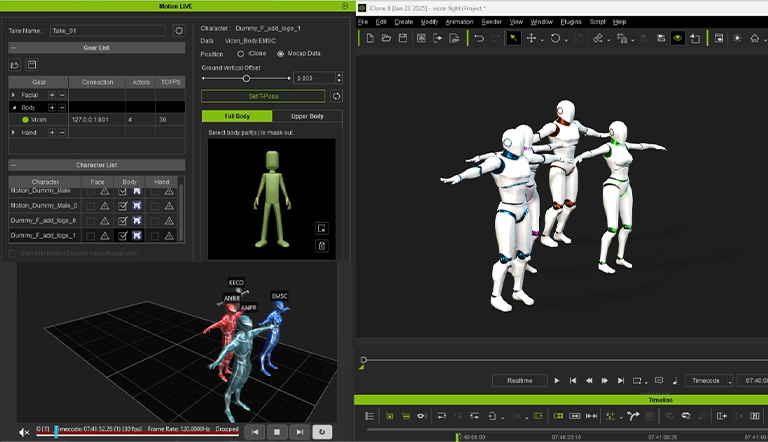
Task: Click the Set T-Pose button
Action: pos(263,96)
